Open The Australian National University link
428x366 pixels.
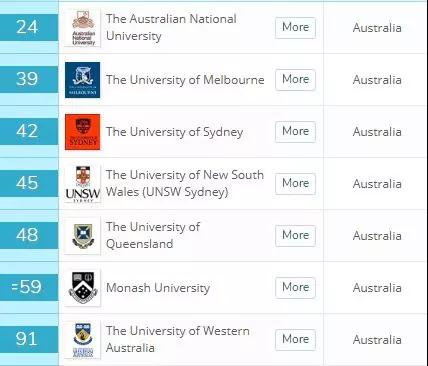click(x=171, y=27)
